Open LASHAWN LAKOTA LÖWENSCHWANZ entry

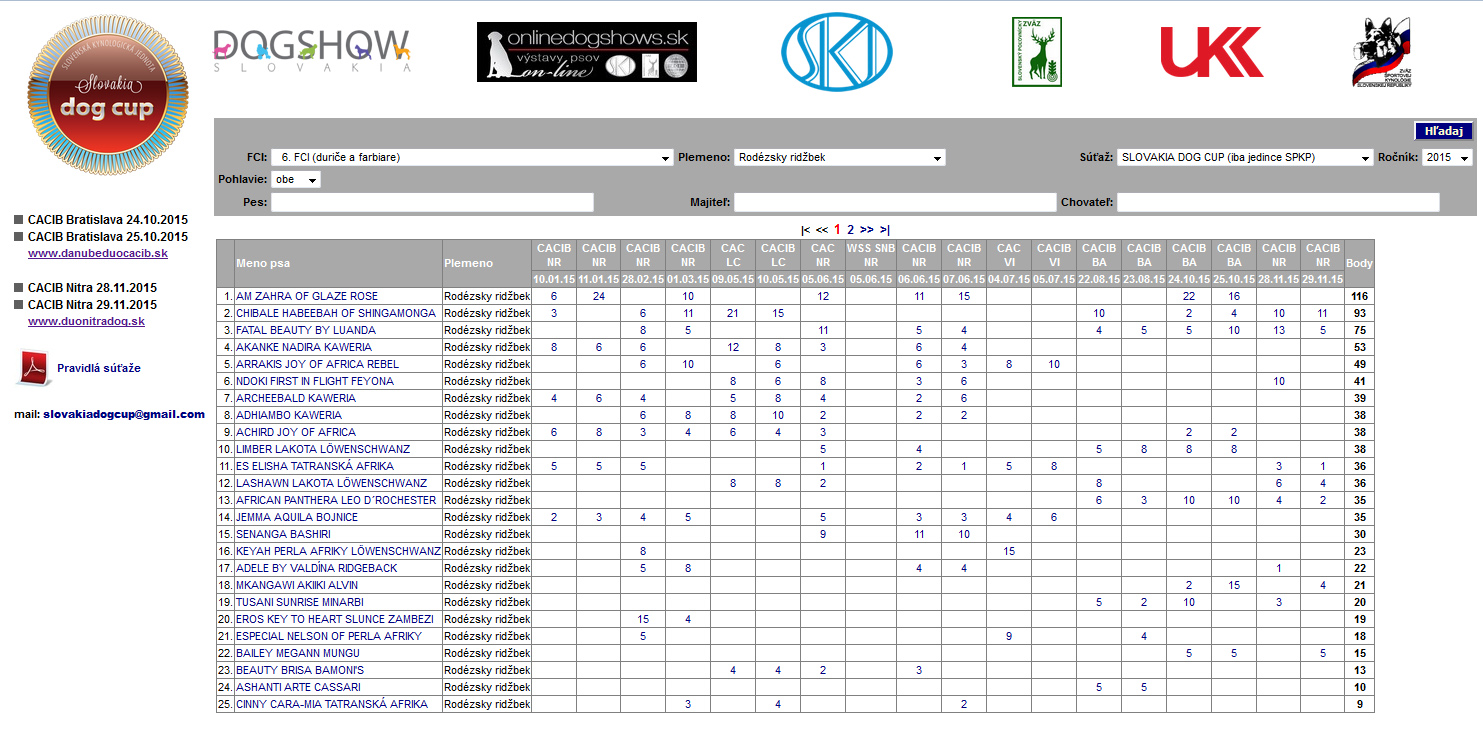(x=331, y=483)
